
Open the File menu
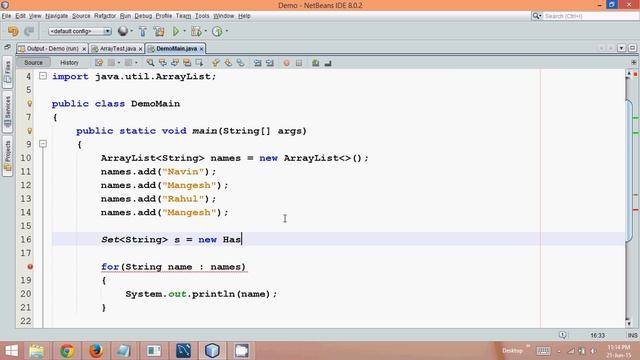point(6,16)
